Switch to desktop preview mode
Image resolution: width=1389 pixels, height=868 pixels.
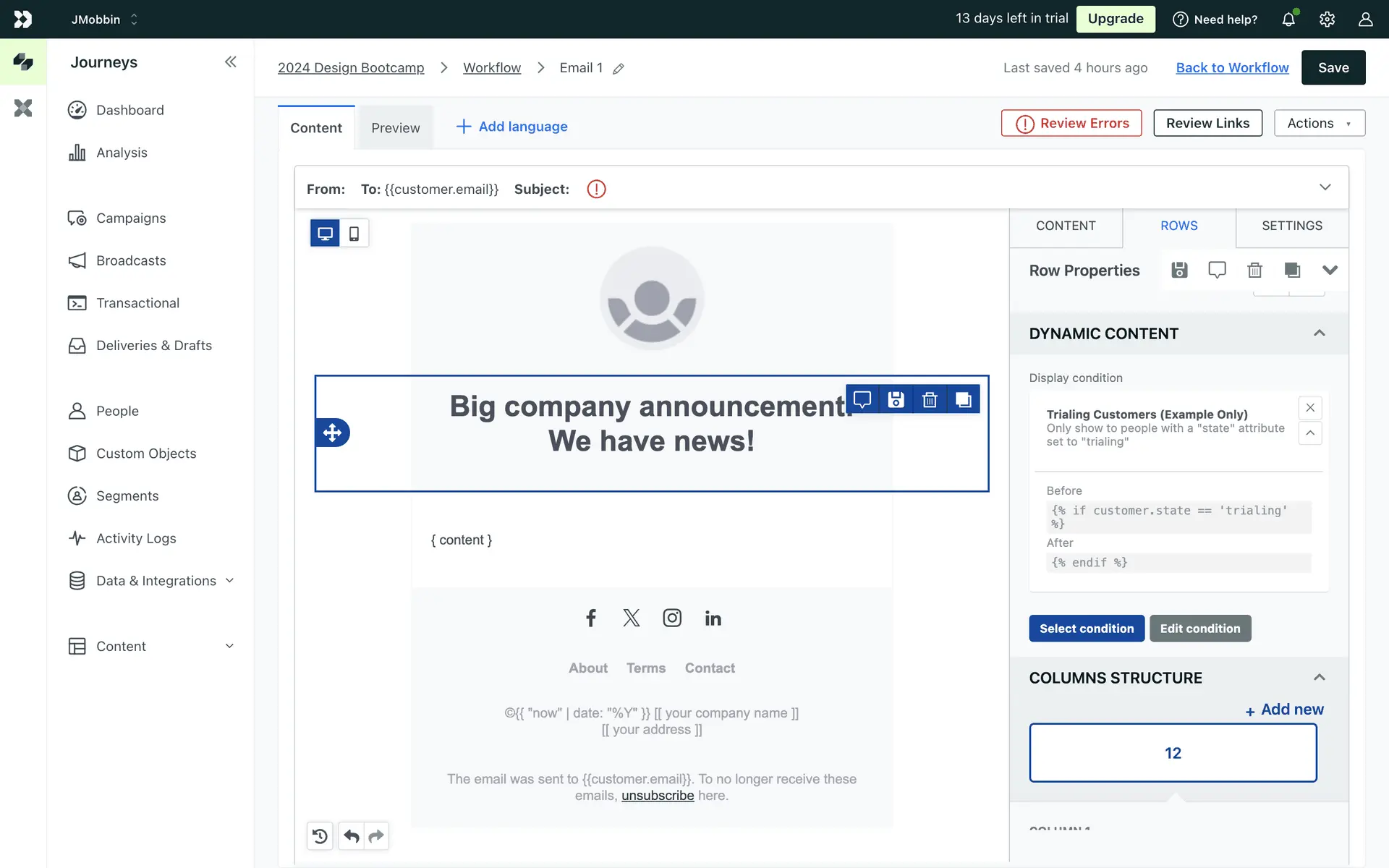click(x=325, y=234)
